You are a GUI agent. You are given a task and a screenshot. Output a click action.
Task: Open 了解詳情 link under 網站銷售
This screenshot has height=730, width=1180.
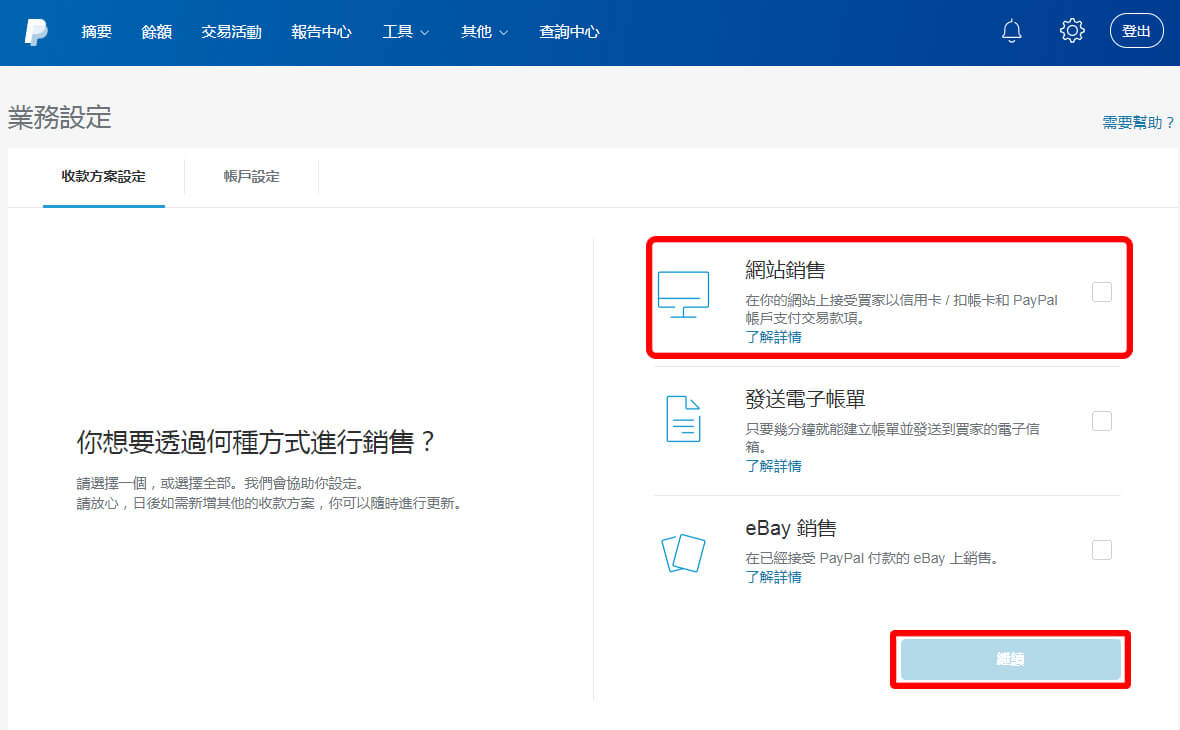773,337
